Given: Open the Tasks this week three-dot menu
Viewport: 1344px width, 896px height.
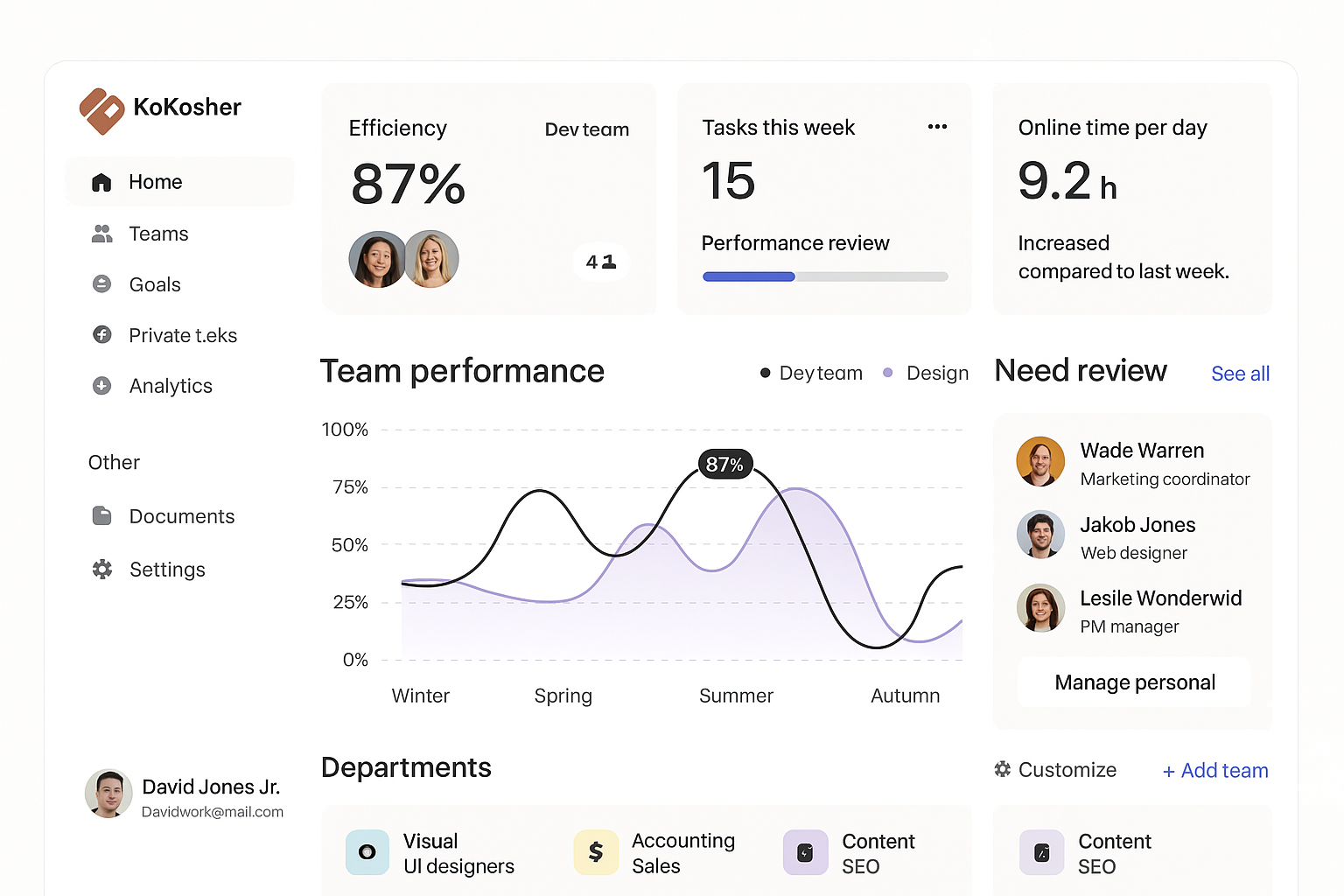Looking at the screenshot, I should [937, 127].
